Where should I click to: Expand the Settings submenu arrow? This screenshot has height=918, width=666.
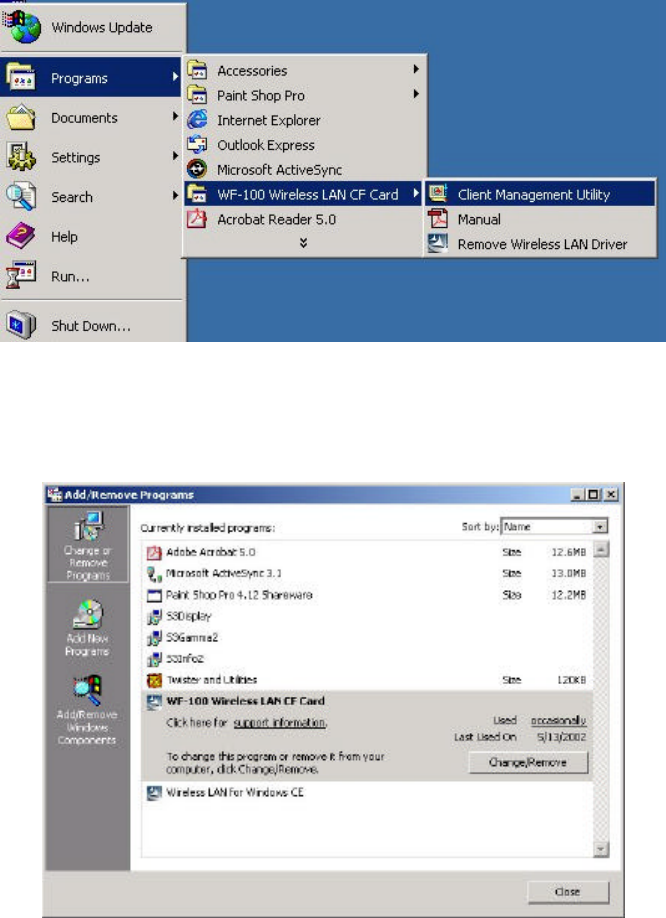click(x=174, y=156)
